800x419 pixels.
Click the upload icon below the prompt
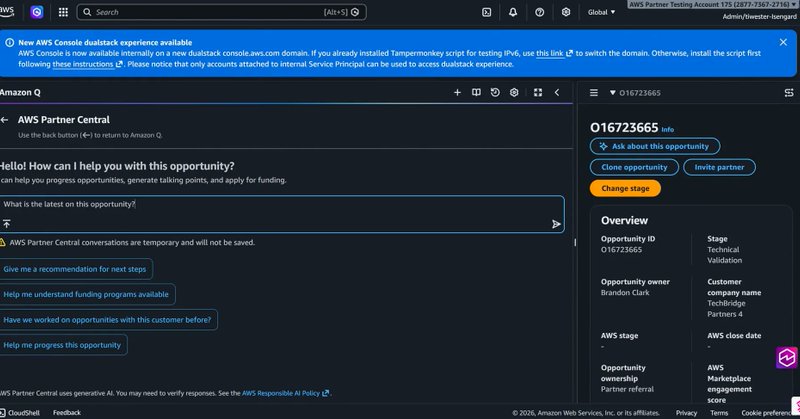point(6,224)
